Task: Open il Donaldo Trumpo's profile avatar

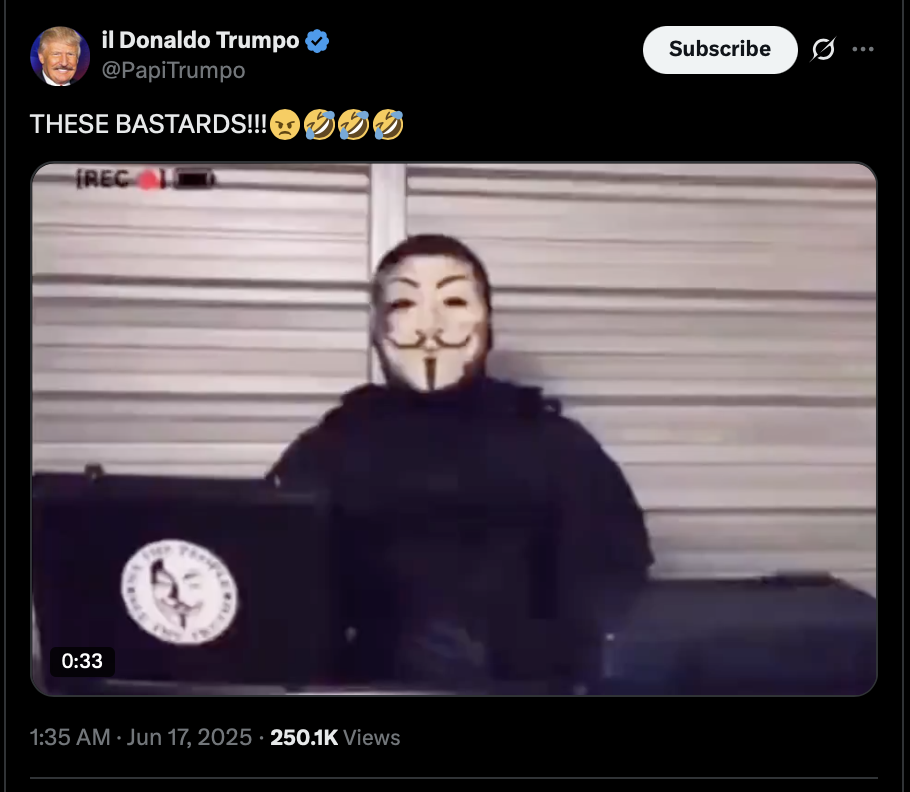Action: pyautogui.click(x=60, y=56)
